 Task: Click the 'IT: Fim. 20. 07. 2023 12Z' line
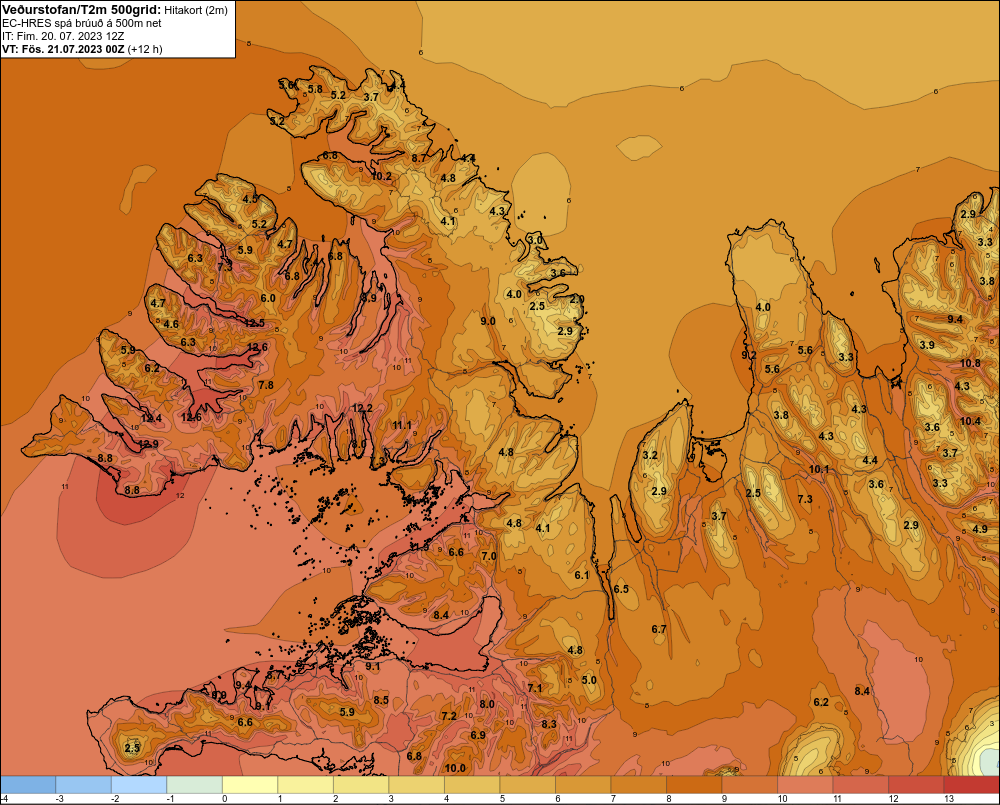[x=63, y=36]
